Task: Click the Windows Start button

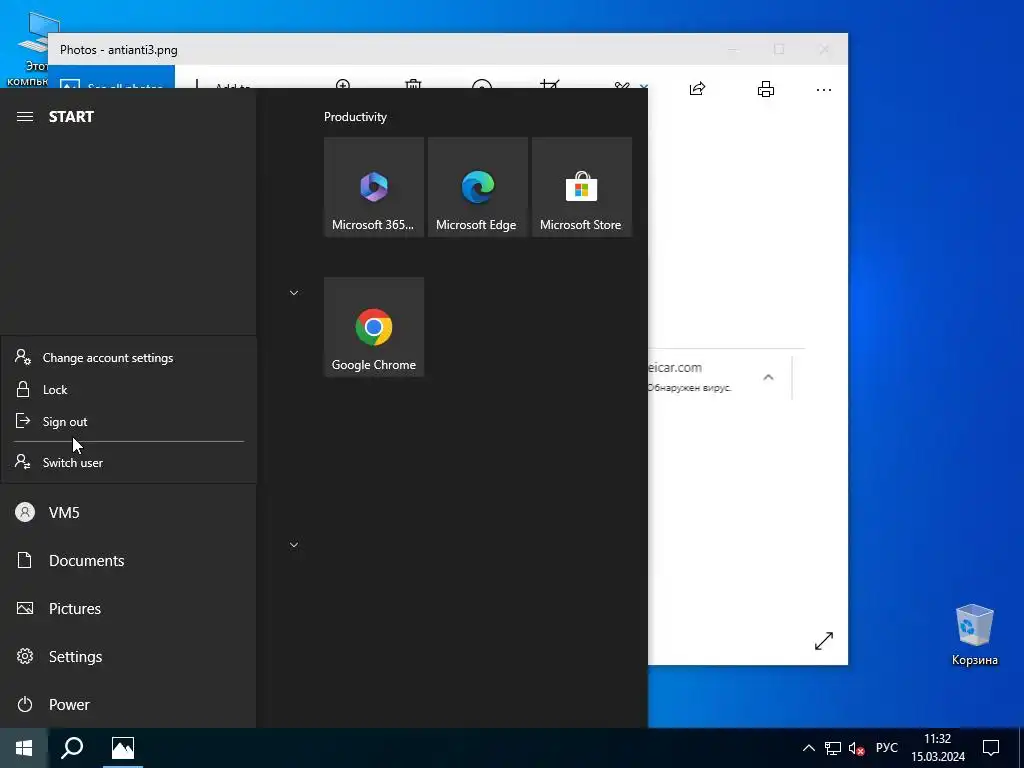Action: [24, 748]
